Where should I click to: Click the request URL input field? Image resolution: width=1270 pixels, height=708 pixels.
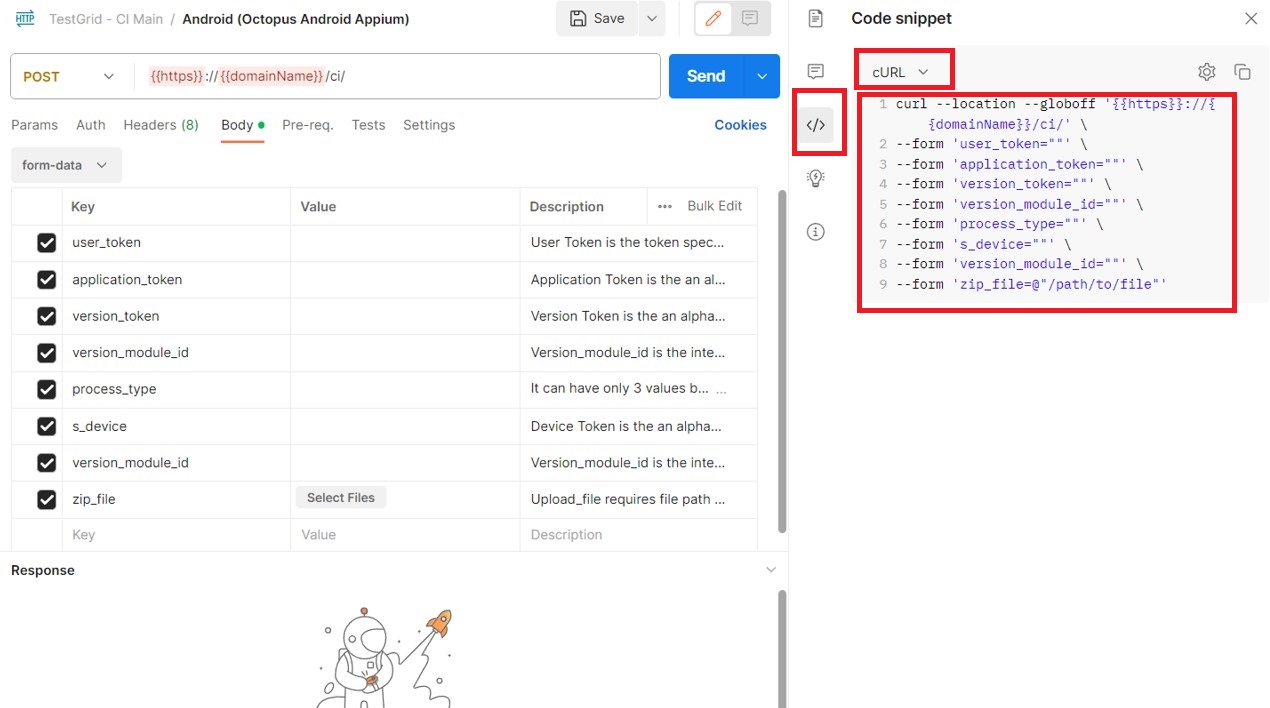coord(396,77)
